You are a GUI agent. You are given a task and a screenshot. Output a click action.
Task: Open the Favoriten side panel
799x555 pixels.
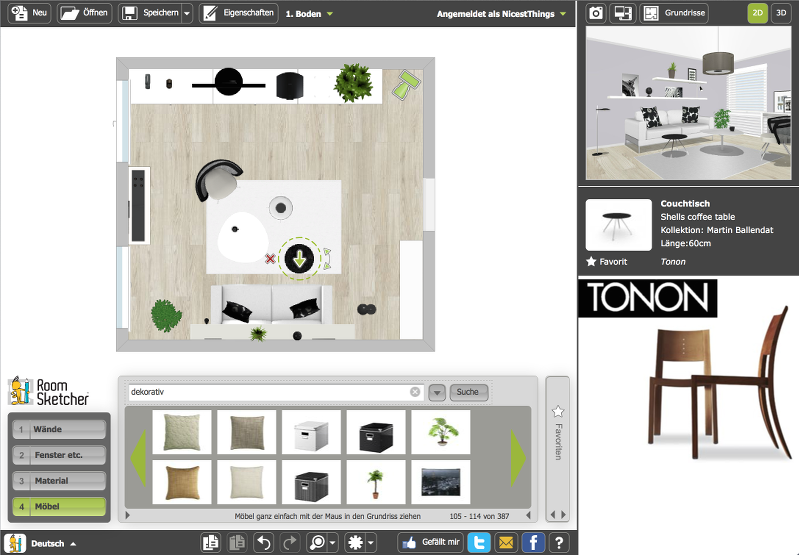pyautogui.click(x=558, y=442)
